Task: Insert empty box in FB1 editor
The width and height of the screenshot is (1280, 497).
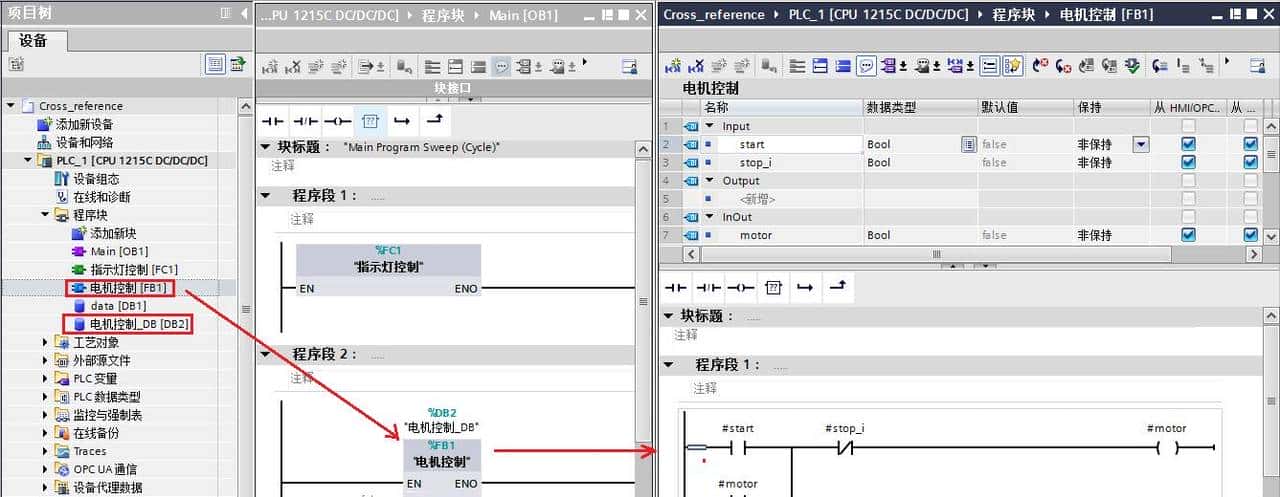Action: pos(773,287)
